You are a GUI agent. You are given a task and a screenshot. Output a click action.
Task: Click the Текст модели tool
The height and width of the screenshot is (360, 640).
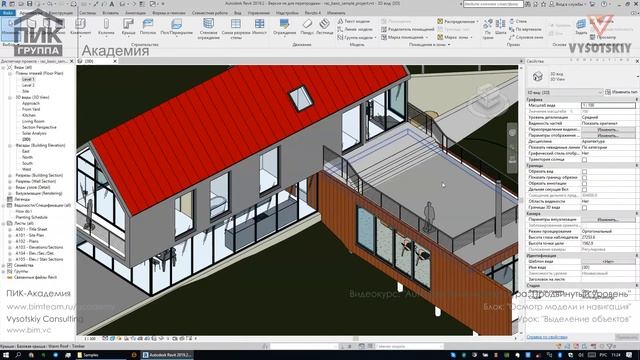[353, 21]
